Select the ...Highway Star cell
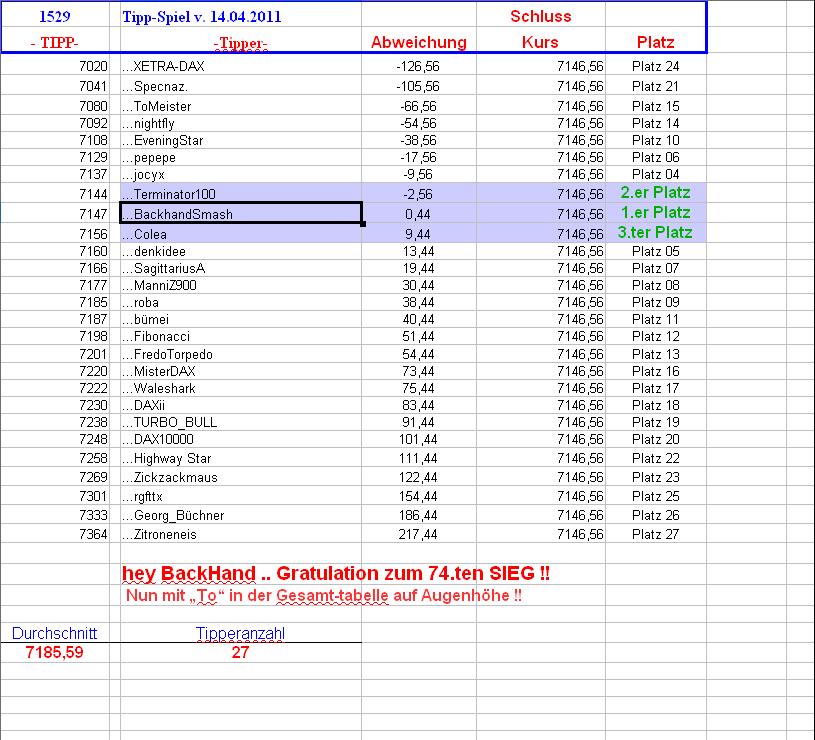The image size is (815, 740). coord(241,458)
